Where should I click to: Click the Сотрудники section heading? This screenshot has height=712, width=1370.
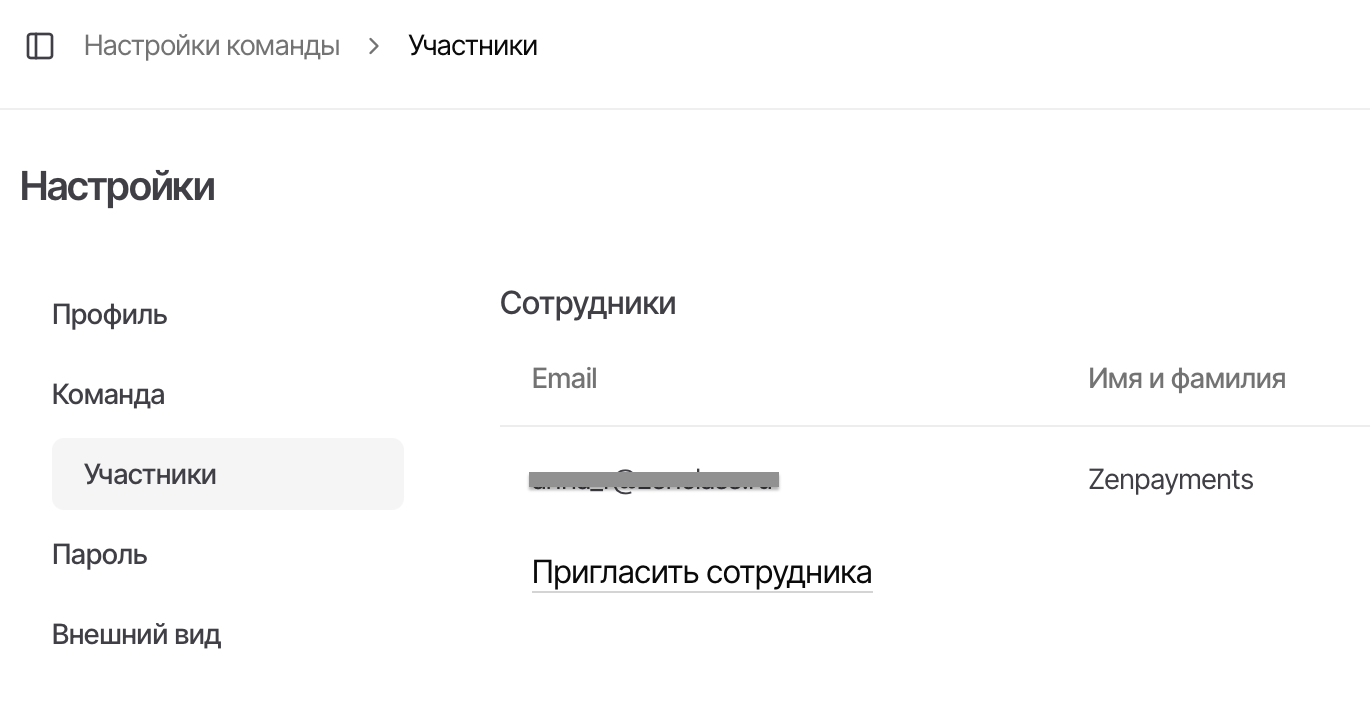pos(588,303)
